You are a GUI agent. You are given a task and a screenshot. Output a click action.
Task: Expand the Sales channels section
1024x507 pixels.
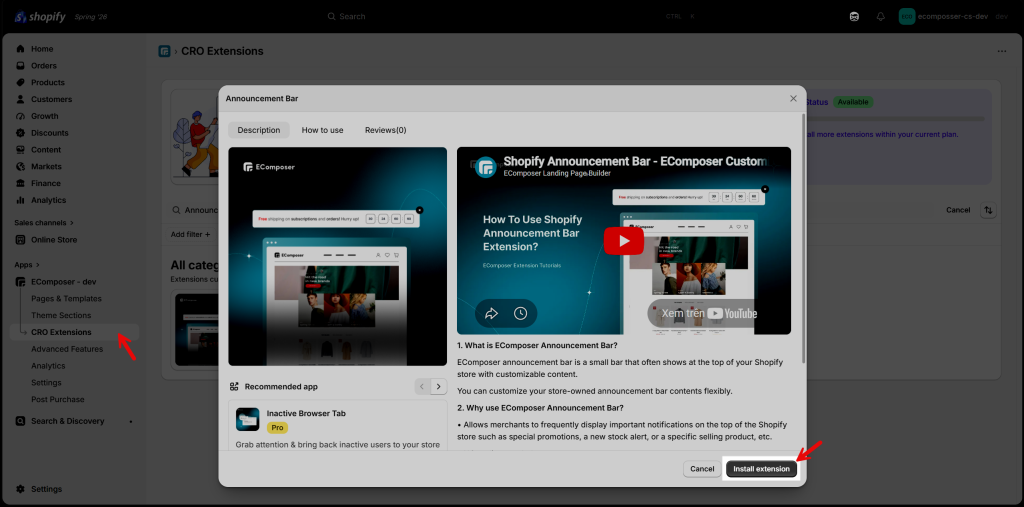pyautogui.click(x=44, y=223)
